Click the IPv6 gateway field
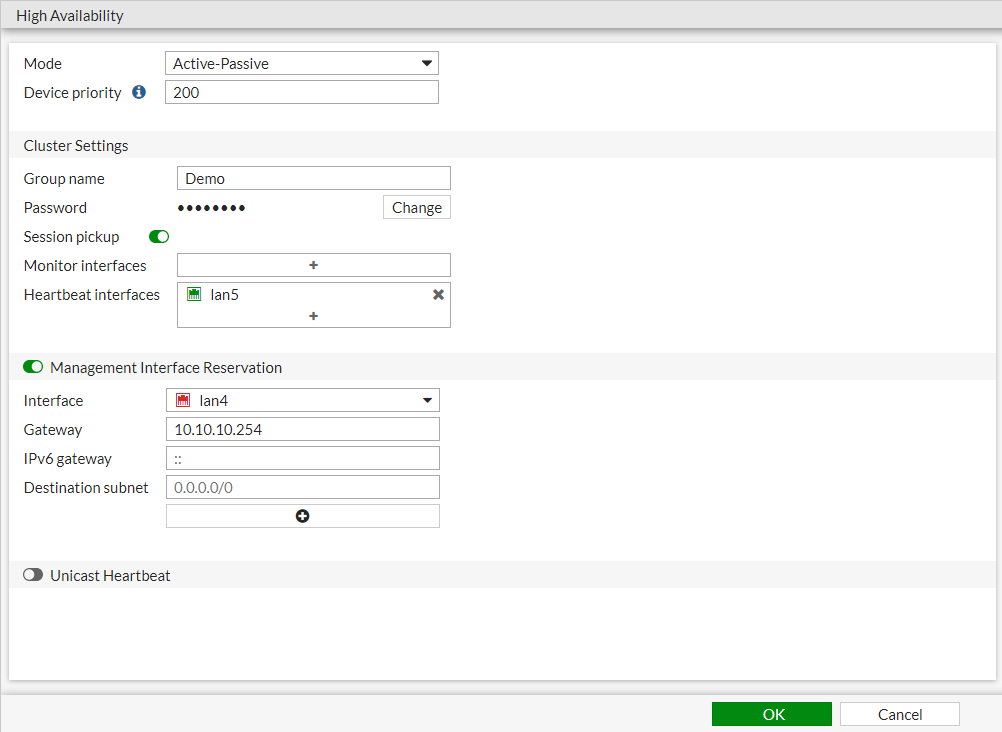The height and width of the screenshot is (732, 1002). tap(302, 458)
